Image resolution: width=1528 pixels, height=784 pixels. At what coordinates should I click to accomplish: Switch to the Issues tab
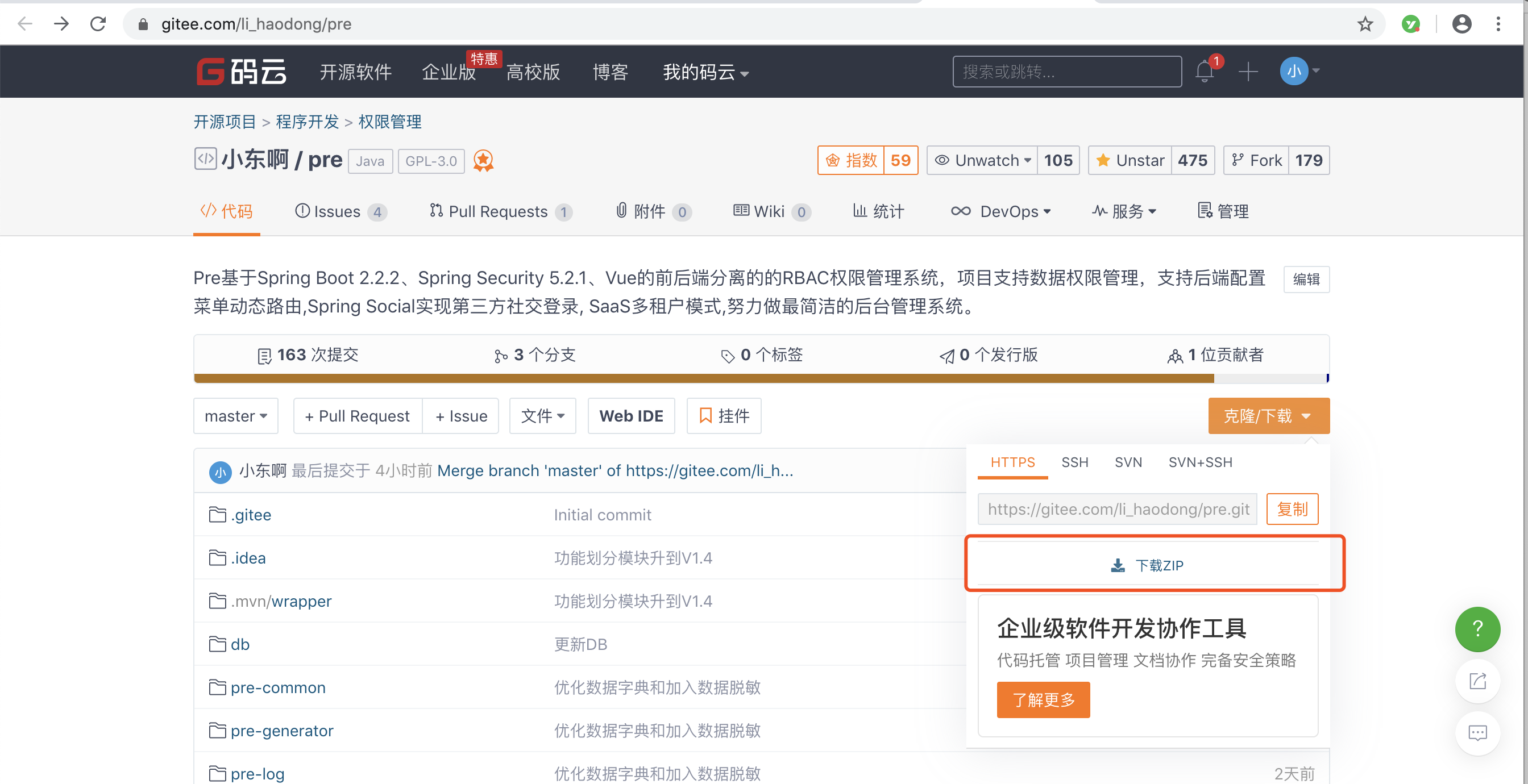click(x=341, y=211)
